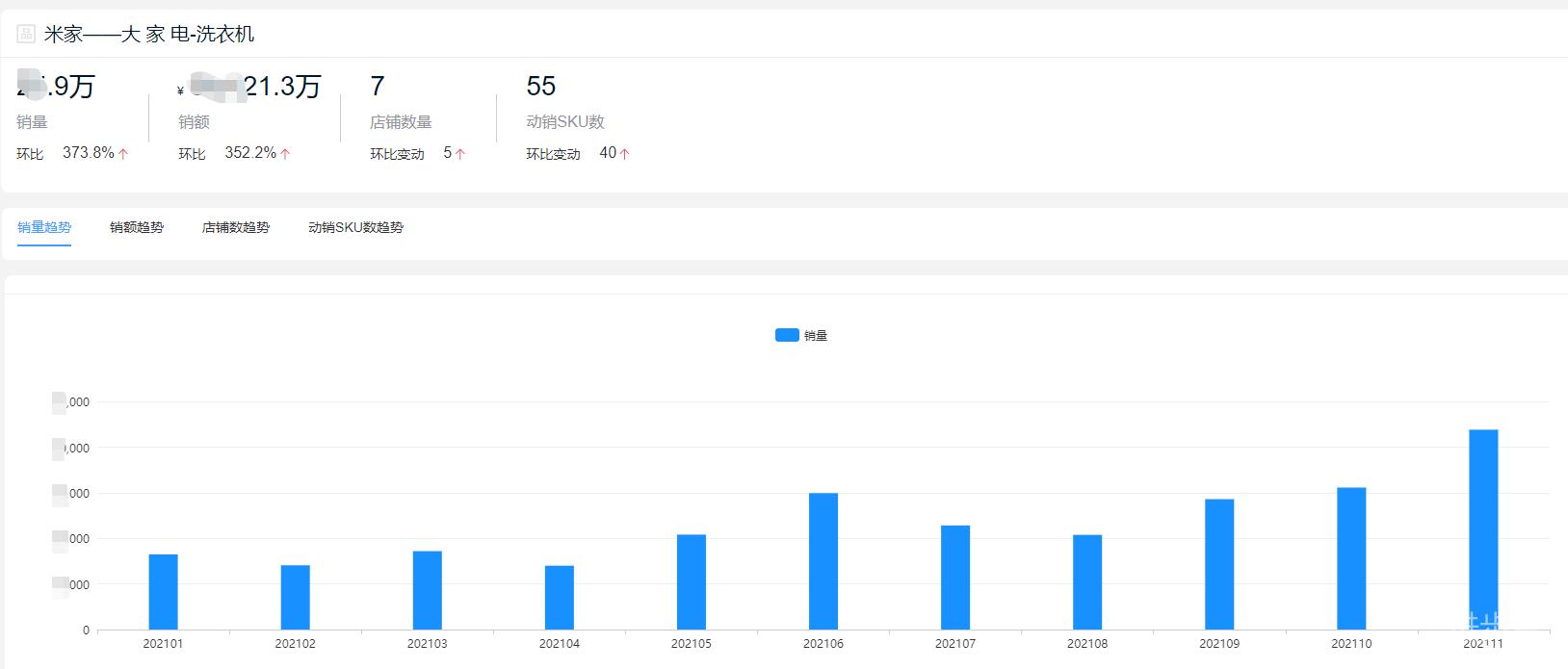This screenshot has width=1568, height=669.
Task: Select the 202106 sales bar
Action: coord(823,561)
